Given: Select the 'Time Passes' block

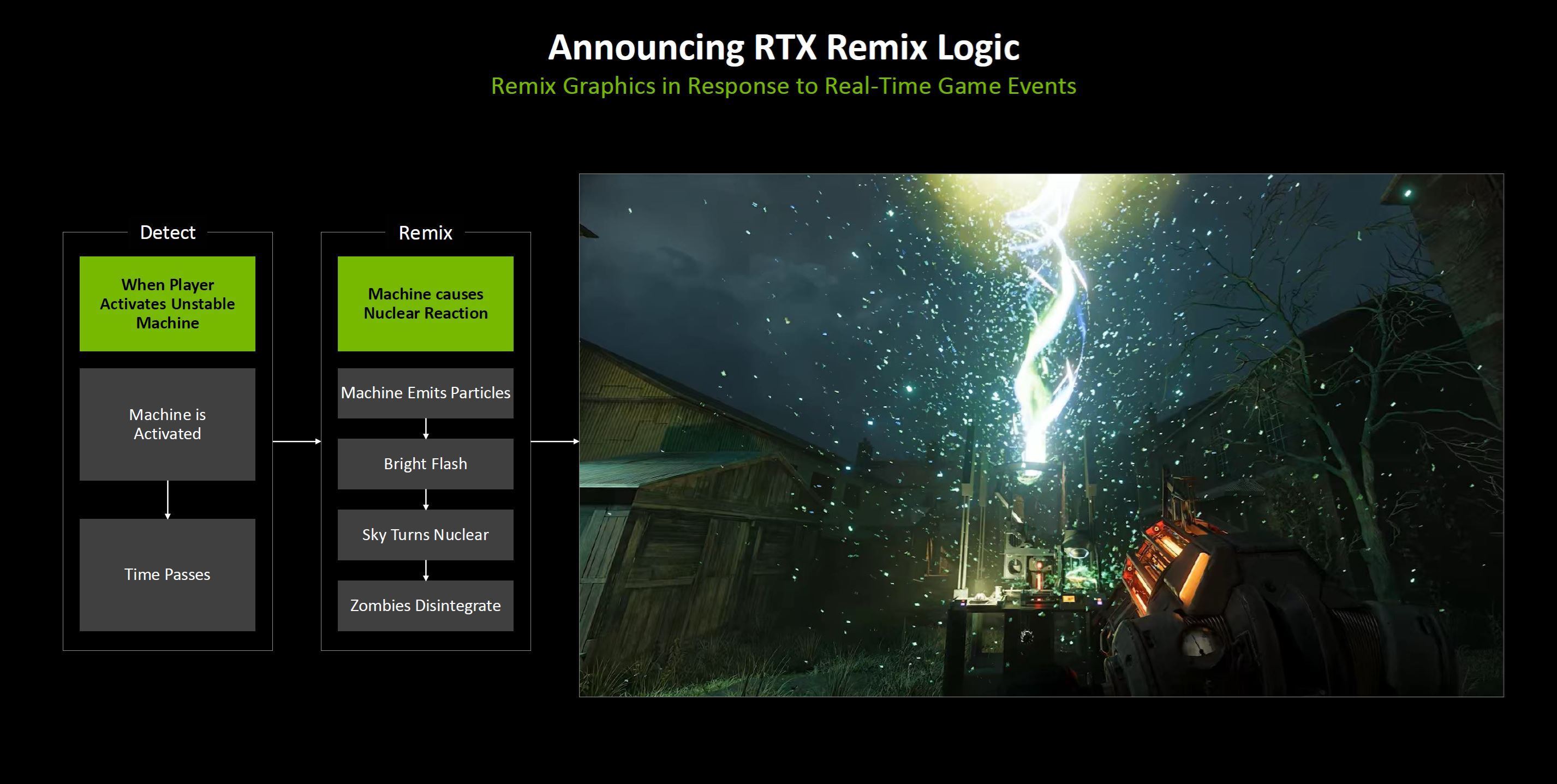Looking at the screenshot, I should point(168,574).
